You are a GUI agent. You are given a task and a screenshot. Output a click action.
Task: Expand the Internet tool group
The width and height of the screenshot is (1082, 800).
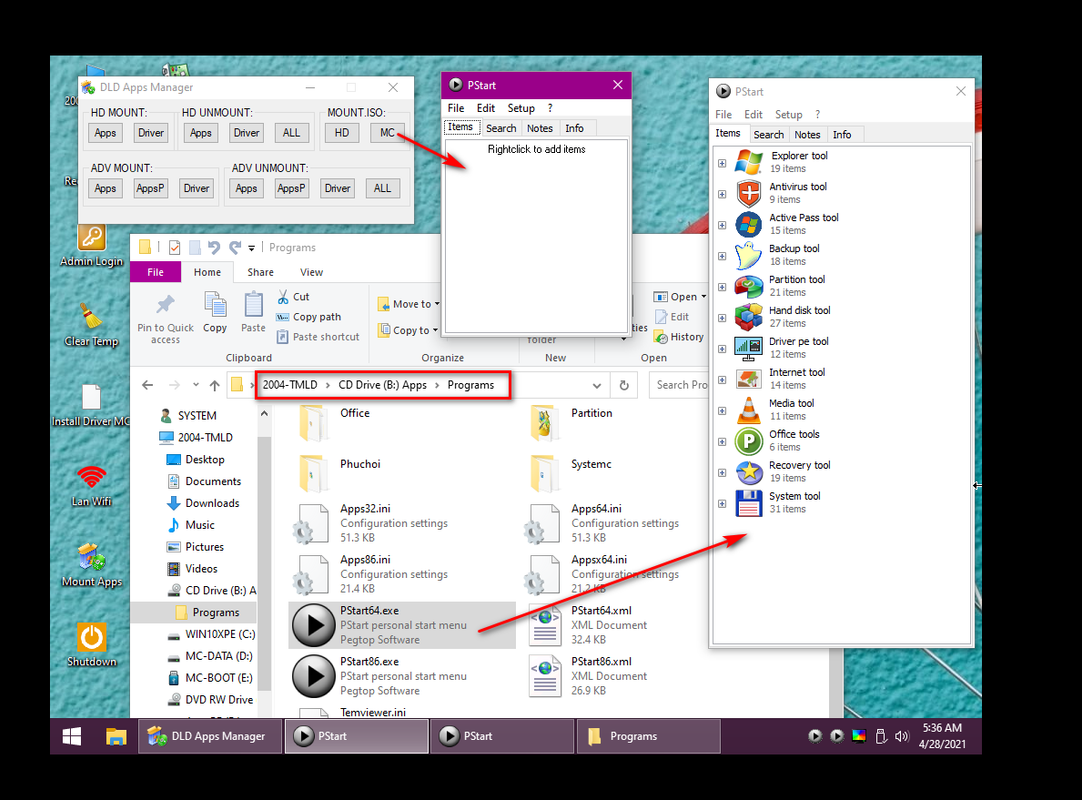pyautogui.click(x=722, y=380)
